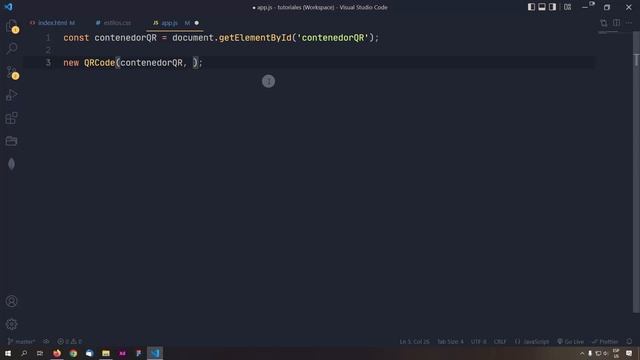Open the Explorer view in activity bar
The height and width of the screenshot is (360, 640).
[x=12, y=26]
